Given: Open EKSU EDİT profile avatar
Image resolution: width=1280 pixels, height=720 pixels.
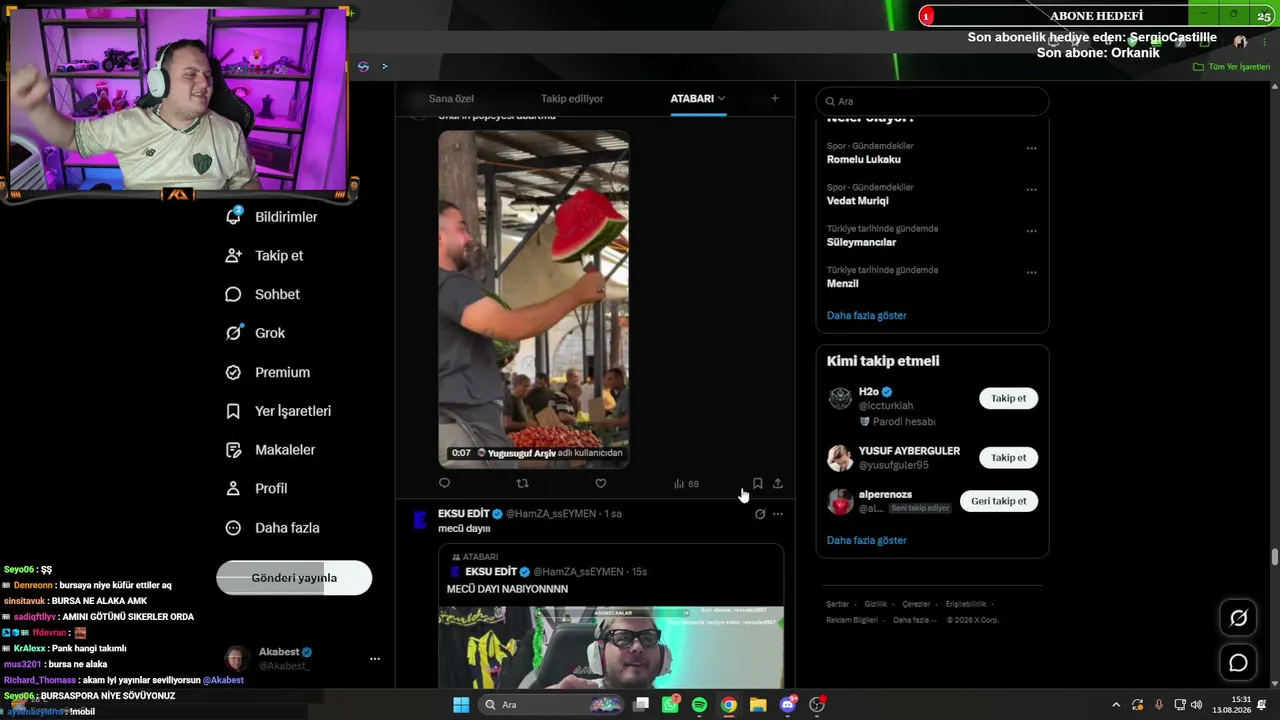Looking at the screenshot, I should [x=420, y=518].
